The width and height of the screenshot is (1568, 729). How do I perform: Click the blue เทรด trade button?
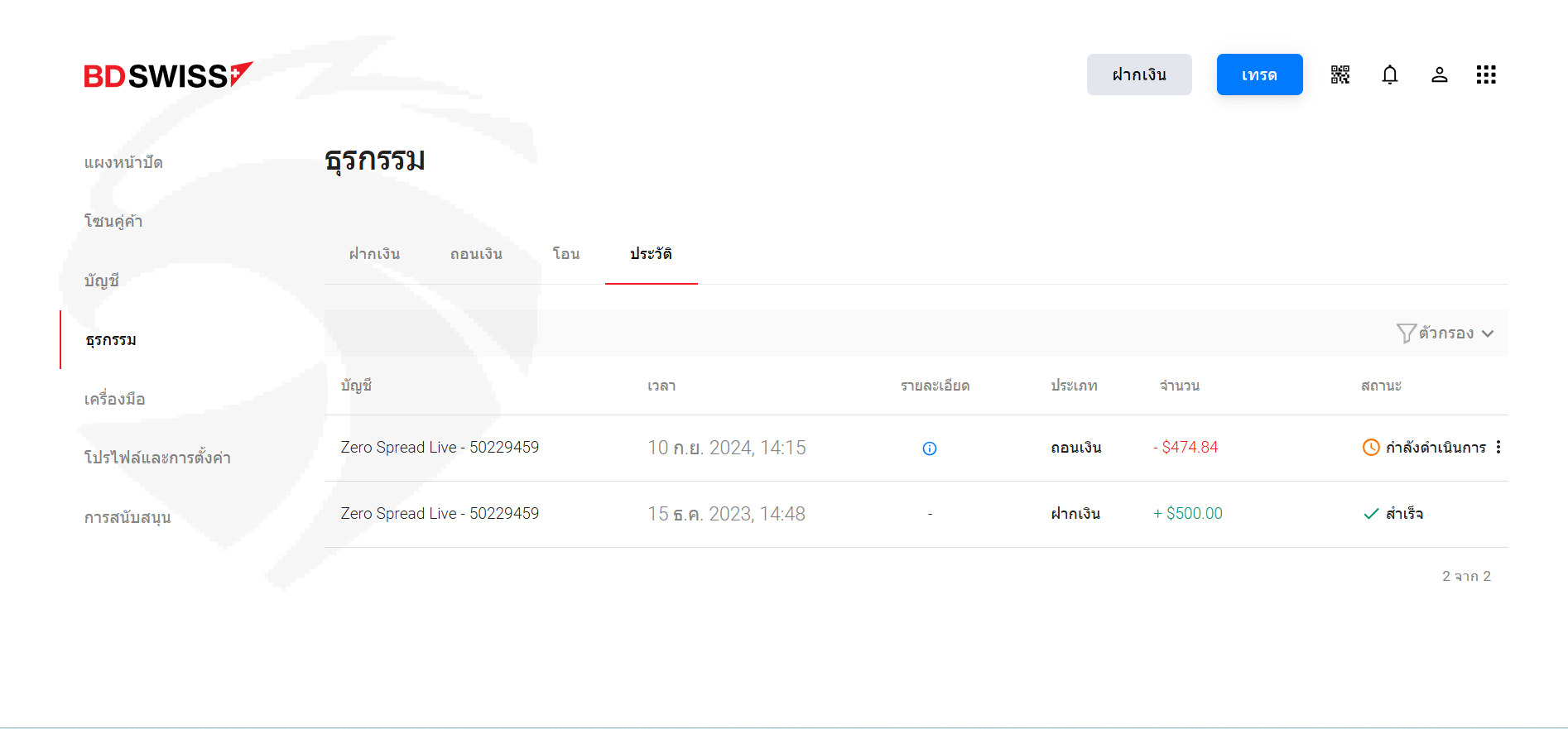(1260, 74)
